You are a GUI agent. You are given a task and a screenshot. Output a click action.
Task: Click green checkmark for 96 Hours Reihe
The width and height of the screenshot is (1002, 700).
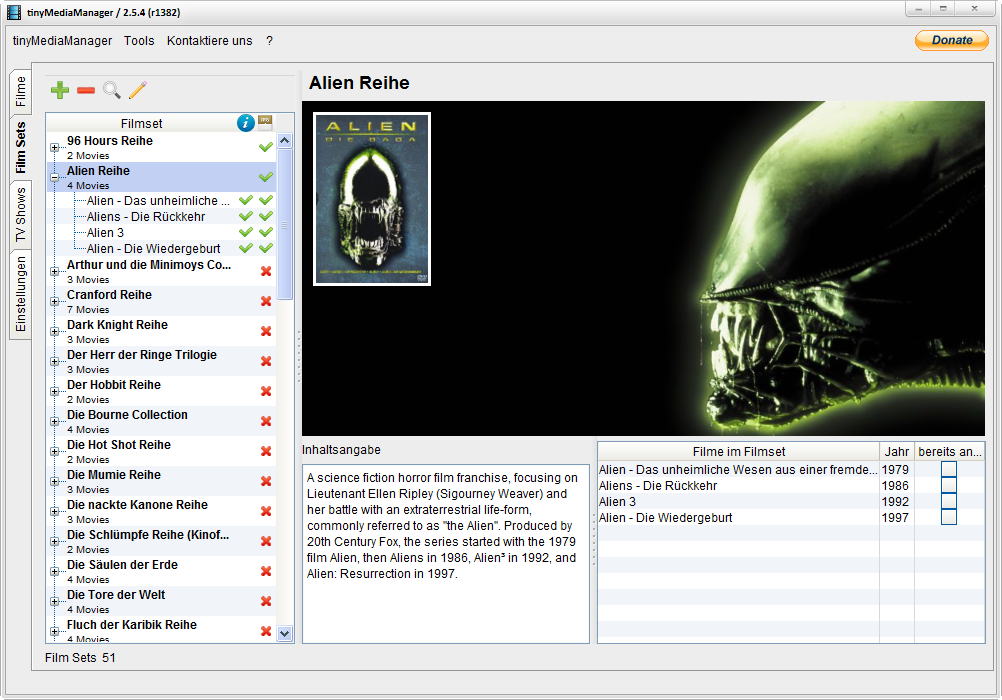click(x=266, y=147)
